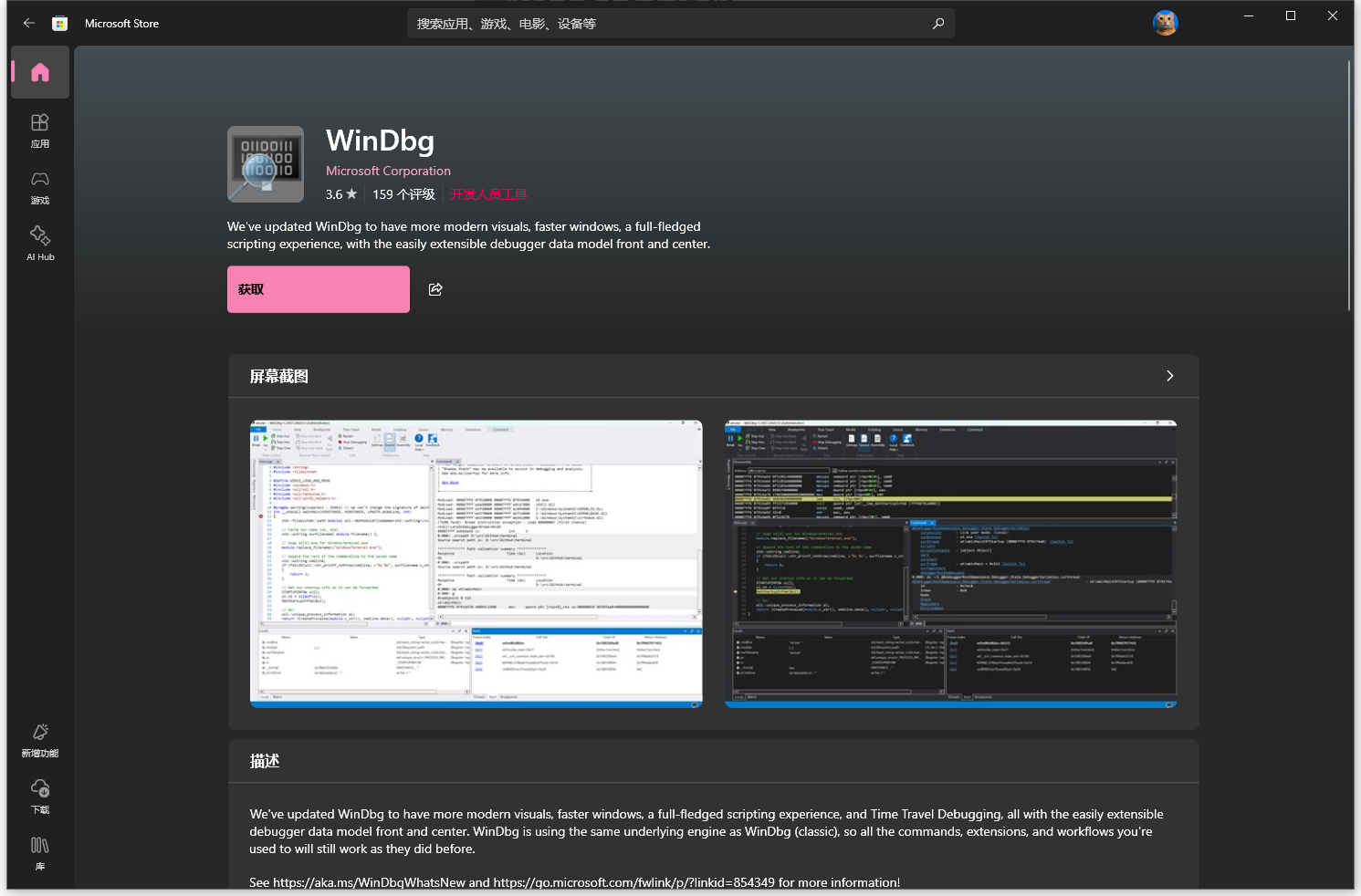This screenshot has width=1361, height=896.
Task: Click the WinDbg app logo
Action: click(266, 164)
